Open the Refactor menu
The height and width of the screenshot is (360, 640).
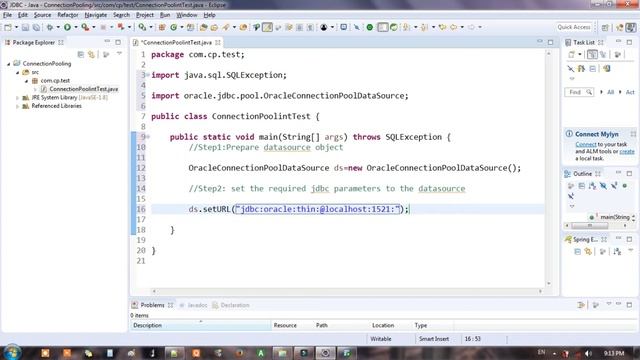[x=68, y=15]
